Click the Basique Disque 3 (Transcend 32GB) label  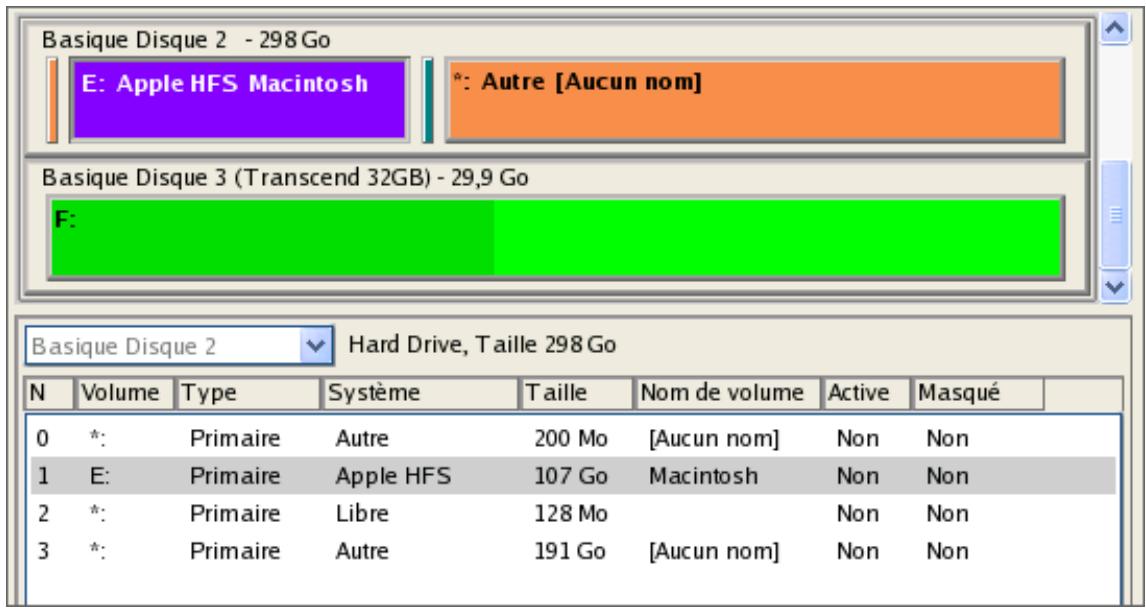tap(285, 178)
